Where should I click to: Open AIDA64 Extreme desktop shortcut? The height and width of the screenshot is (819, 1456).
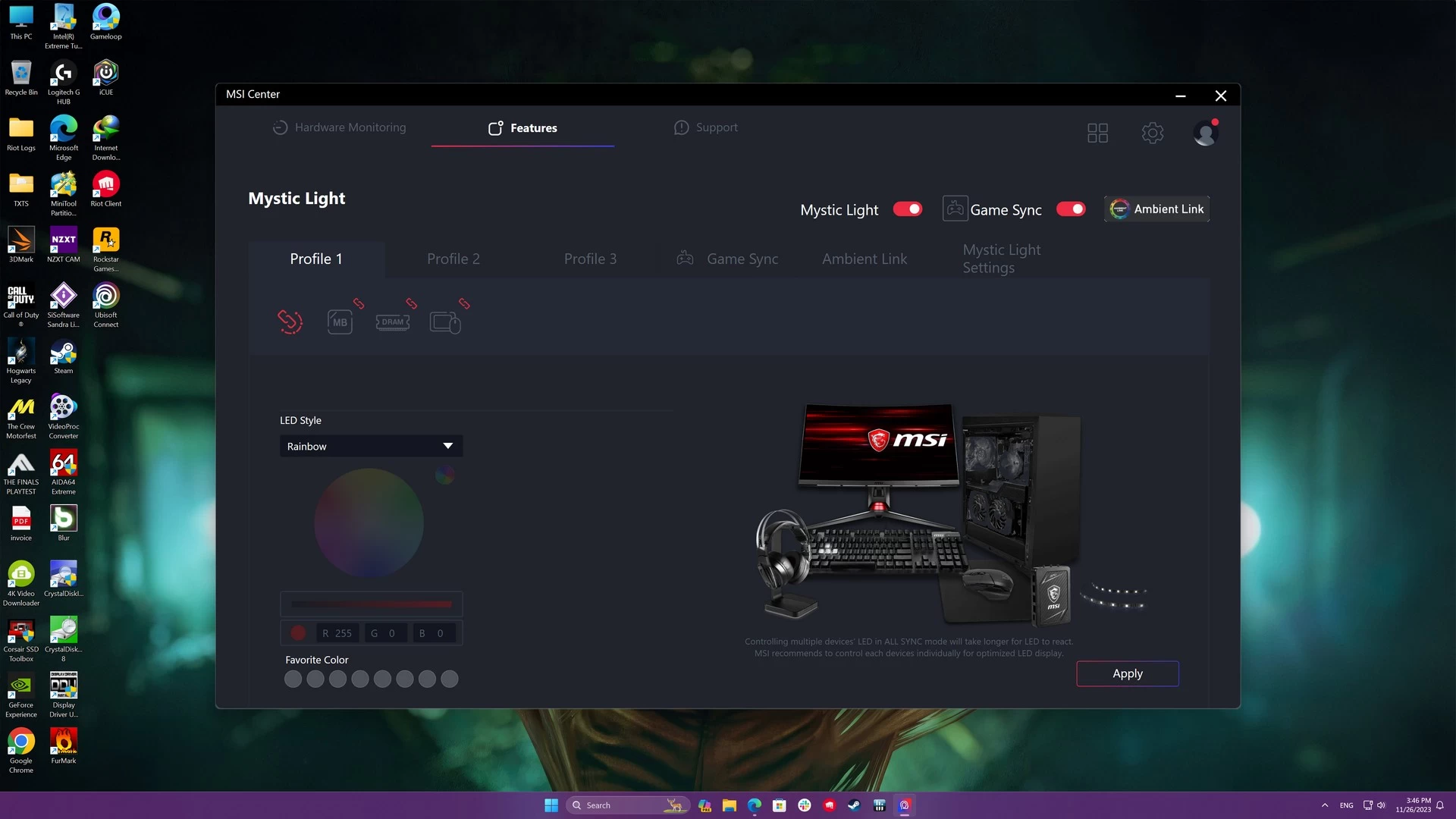64,472
